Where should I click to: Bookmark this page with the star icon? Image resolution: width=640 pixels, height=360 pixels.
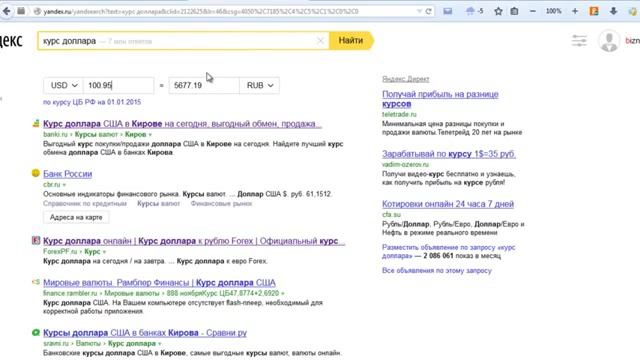pyautogui.click(x=498, y=11)
